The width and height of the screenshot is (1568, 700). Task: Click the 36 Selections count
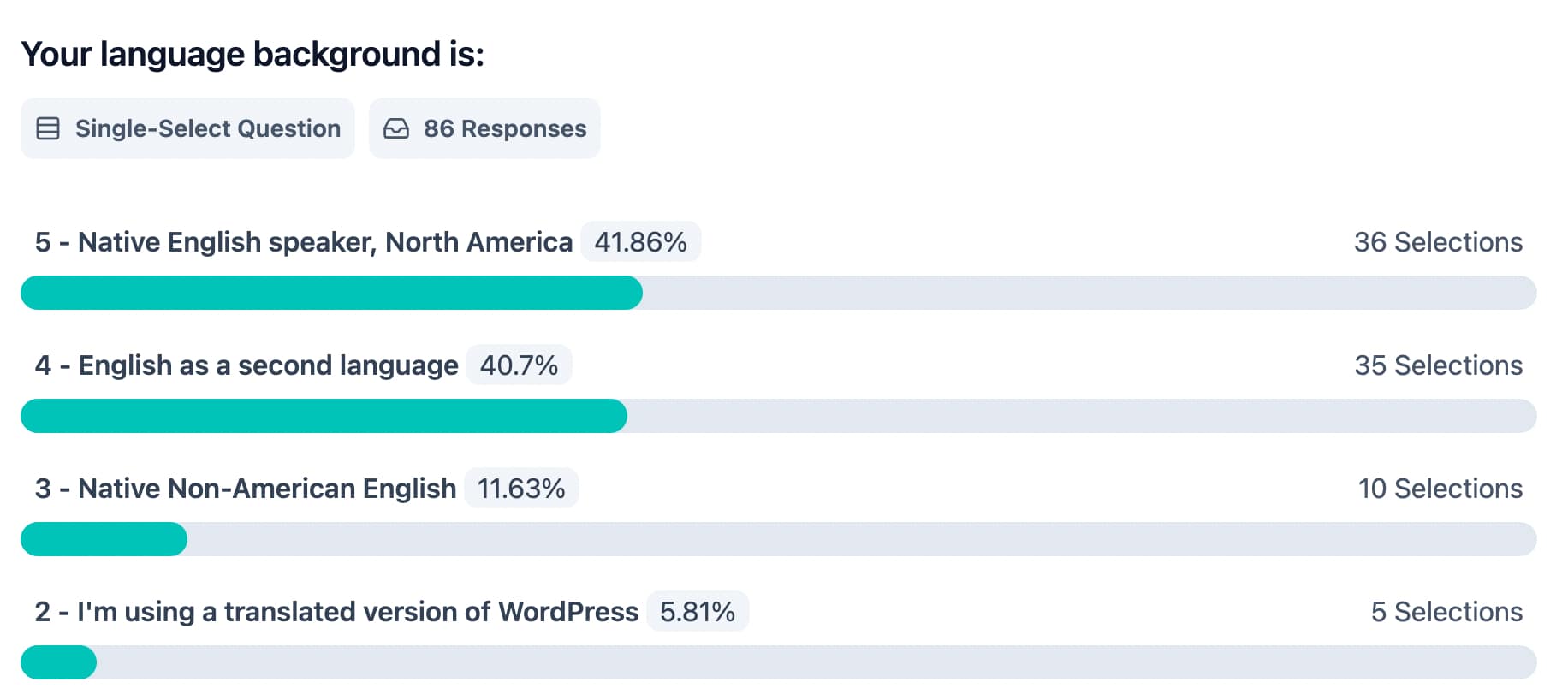pos(1438,242)
